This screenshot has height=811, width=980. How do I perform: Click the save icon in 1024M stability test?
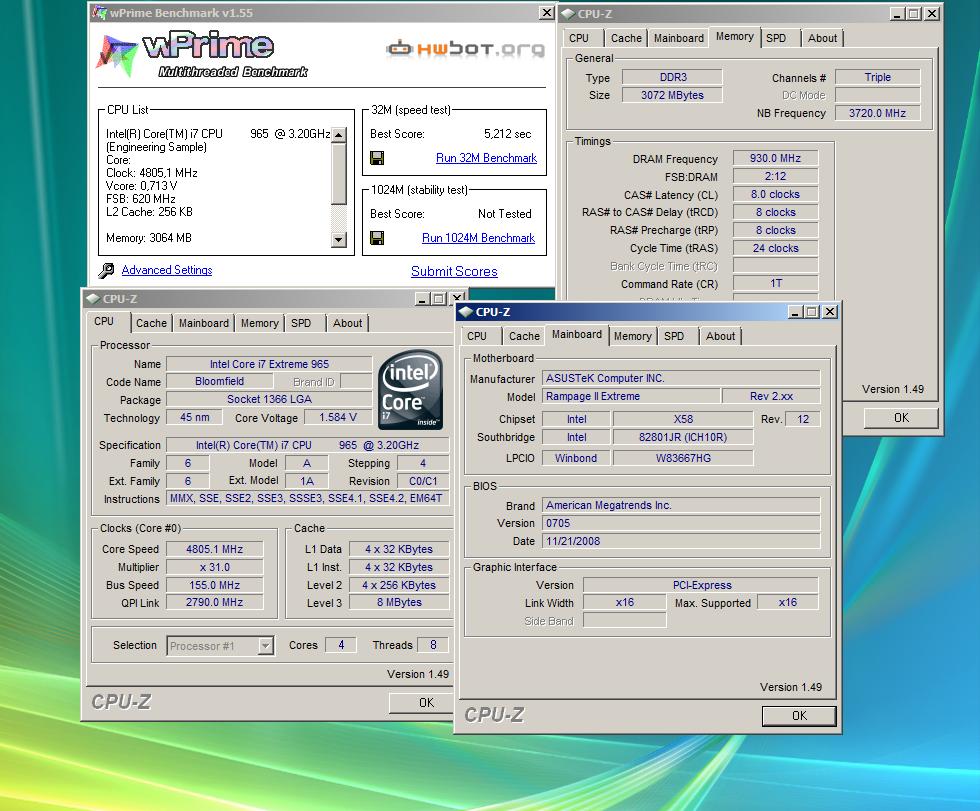377,238
